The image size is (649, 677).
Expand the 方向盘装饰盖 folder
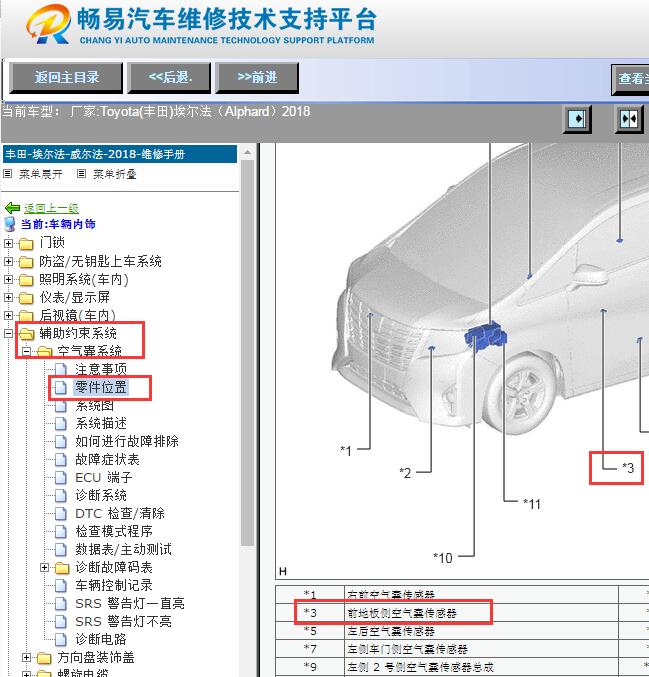pos(26,658)
